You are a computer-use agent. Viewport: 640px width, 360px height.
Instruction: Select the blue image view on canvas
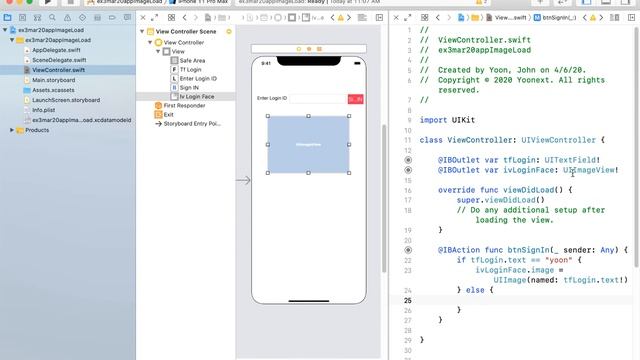pyautogui.click(x=308, y=144)
